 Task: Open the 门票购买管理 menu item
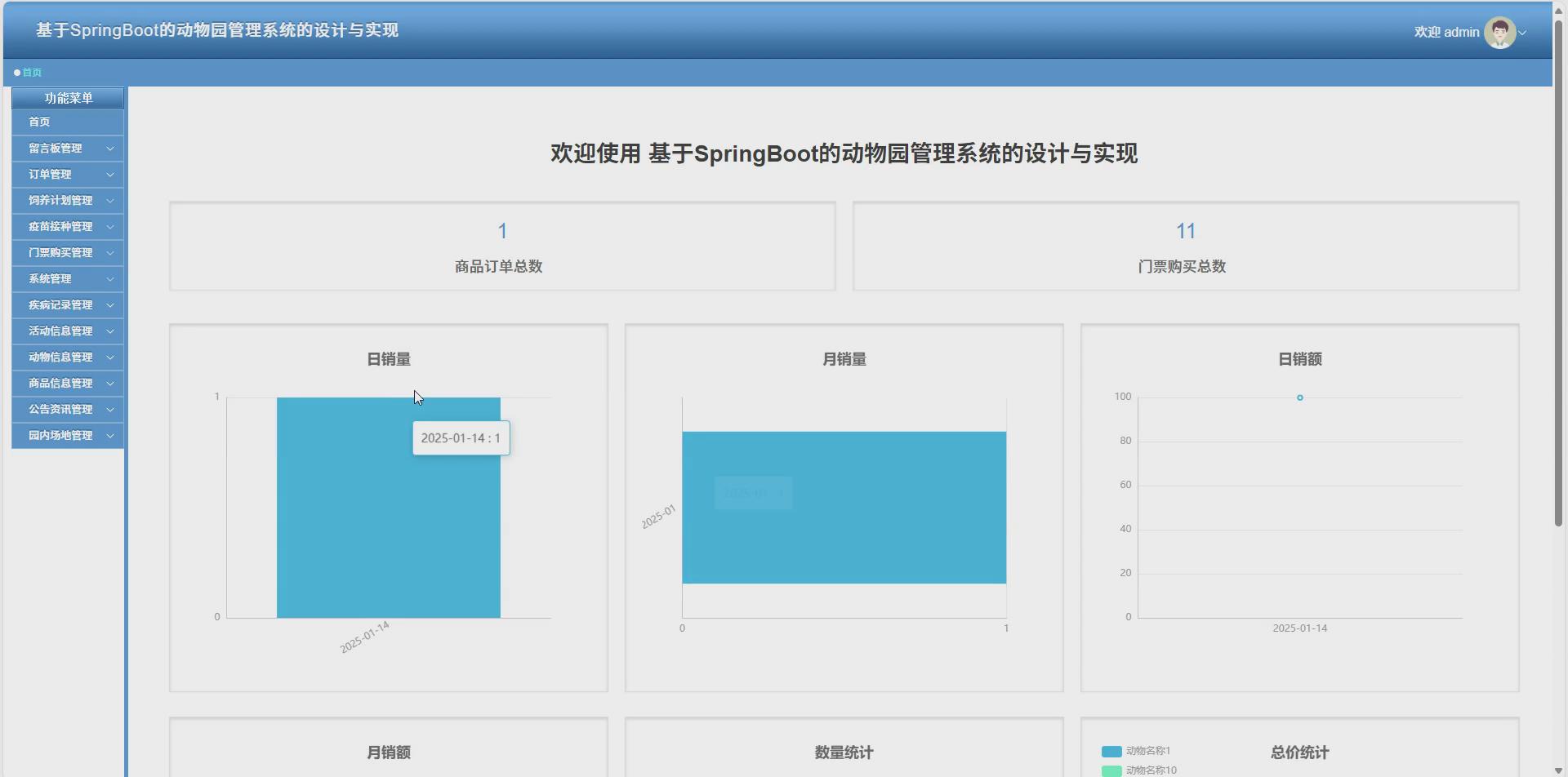click(x=68, y=253)
